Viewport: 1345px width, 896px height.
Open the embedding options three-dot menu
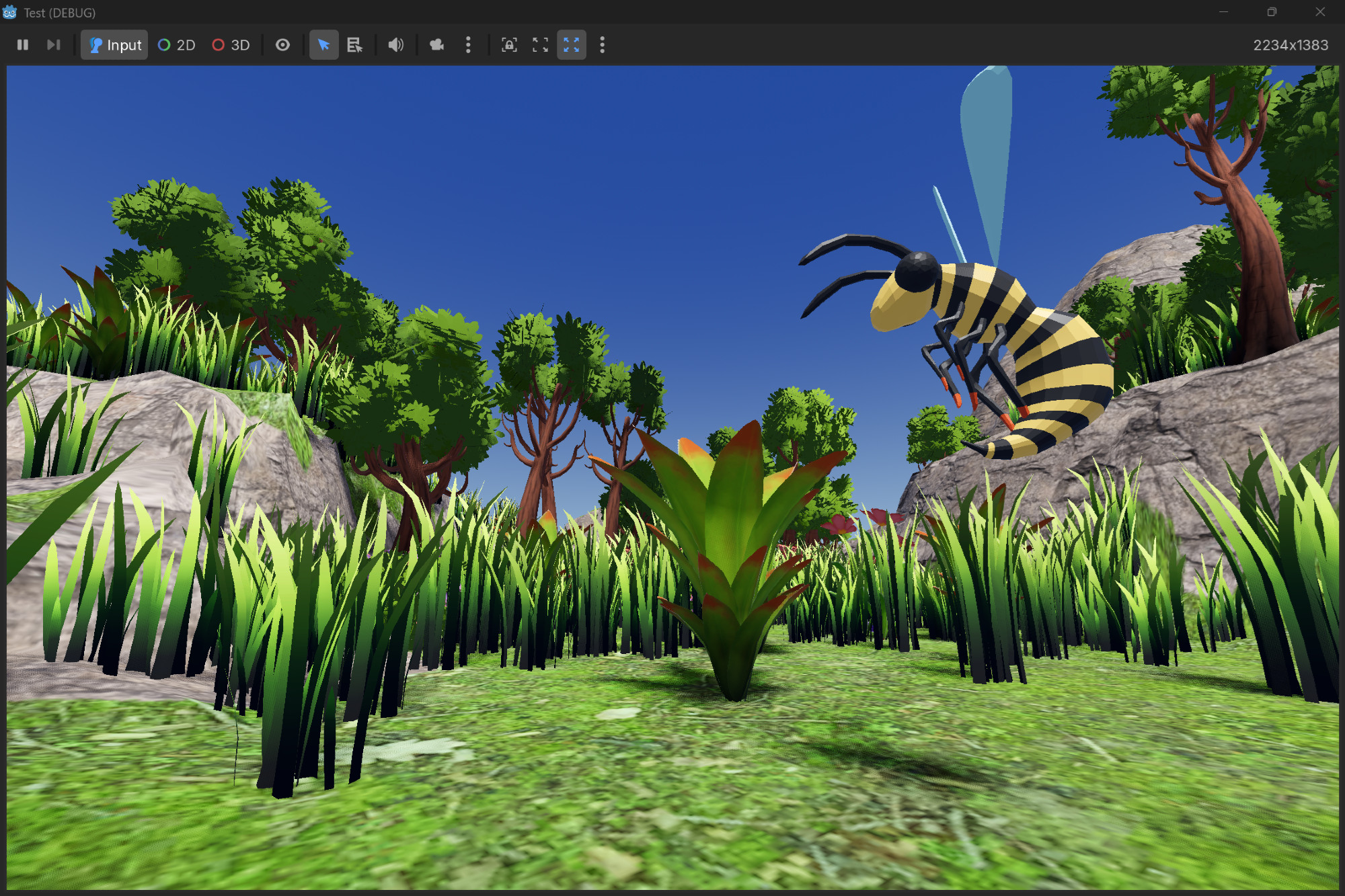point(602,45)
